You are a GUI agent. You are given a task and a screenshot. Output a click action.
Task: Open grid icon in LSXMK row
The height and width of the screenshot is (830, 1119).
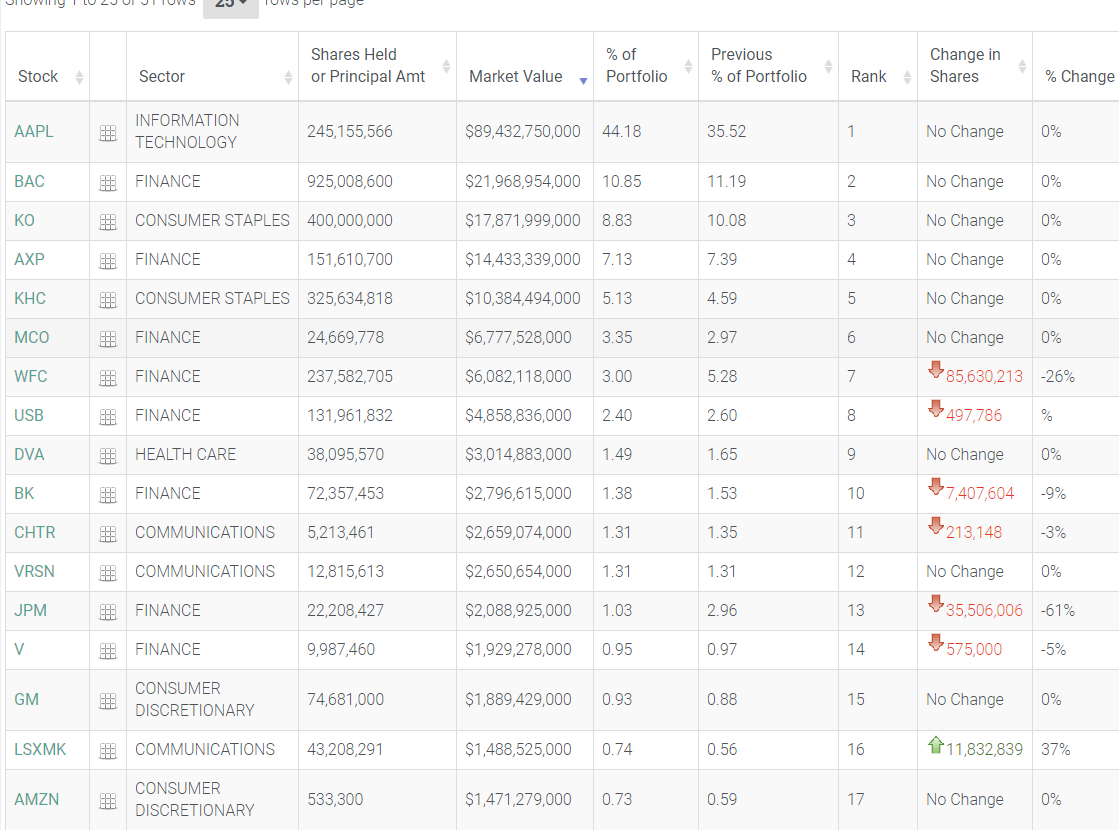click(x=108, y=751)
